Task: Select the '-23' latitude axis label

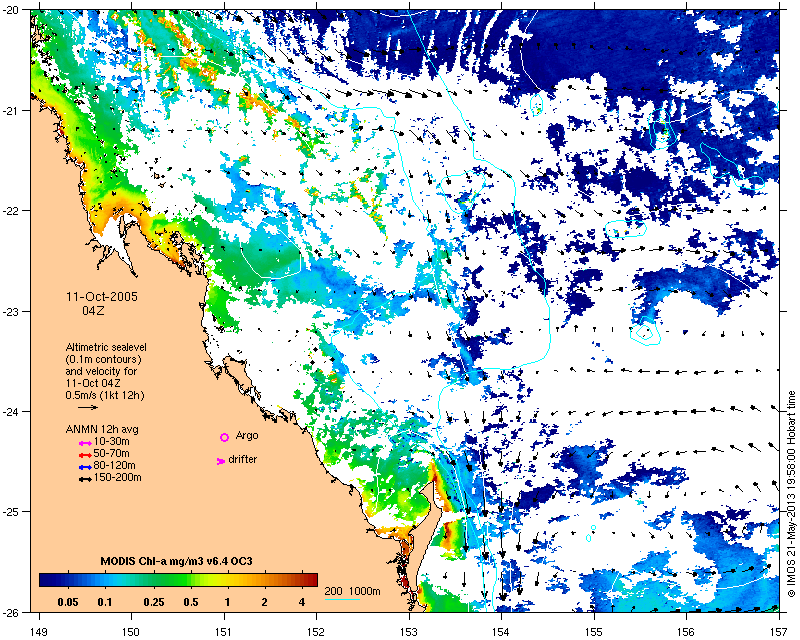Action: coord(10,311)
